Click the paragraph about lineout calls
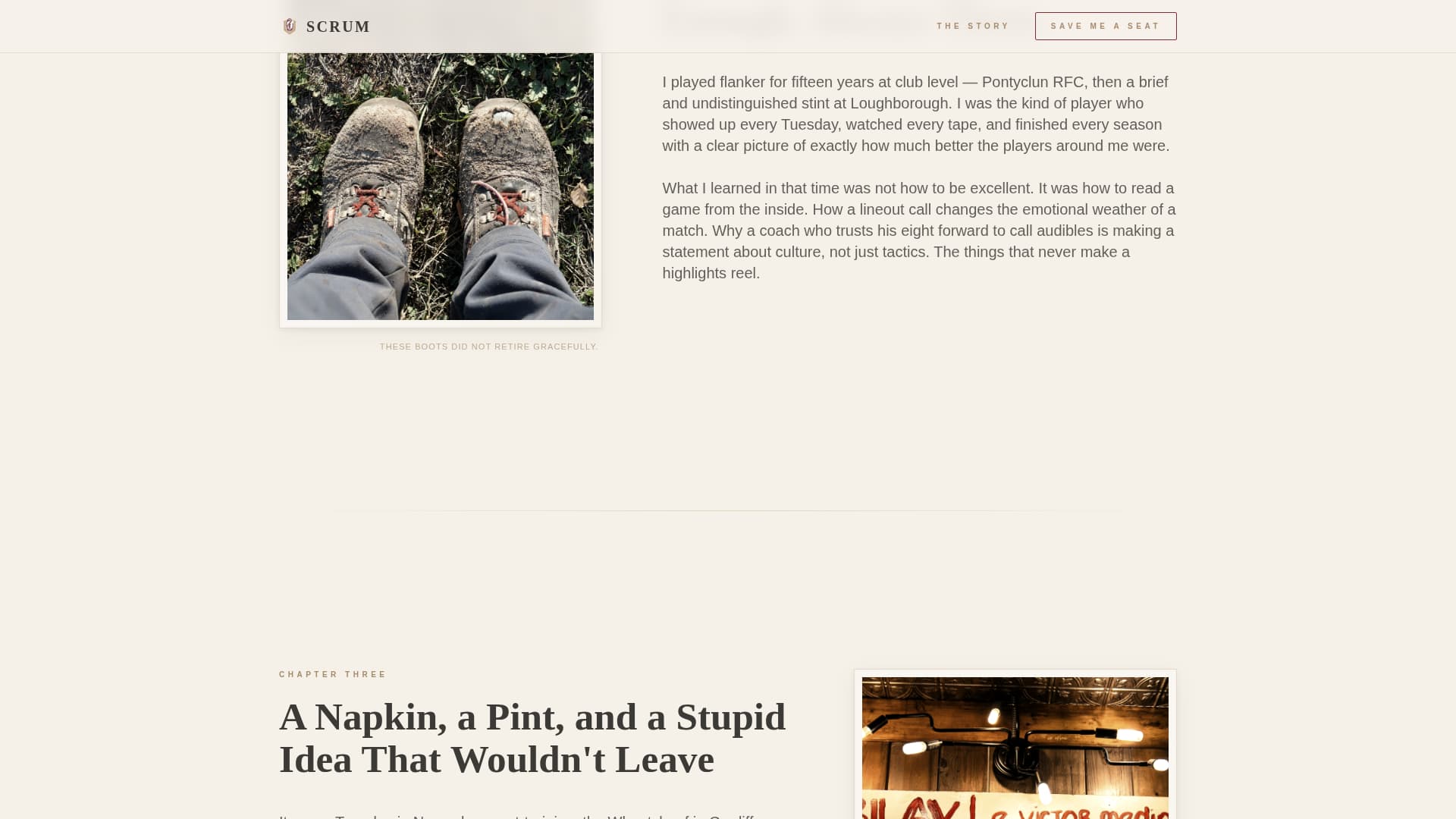 918,231
